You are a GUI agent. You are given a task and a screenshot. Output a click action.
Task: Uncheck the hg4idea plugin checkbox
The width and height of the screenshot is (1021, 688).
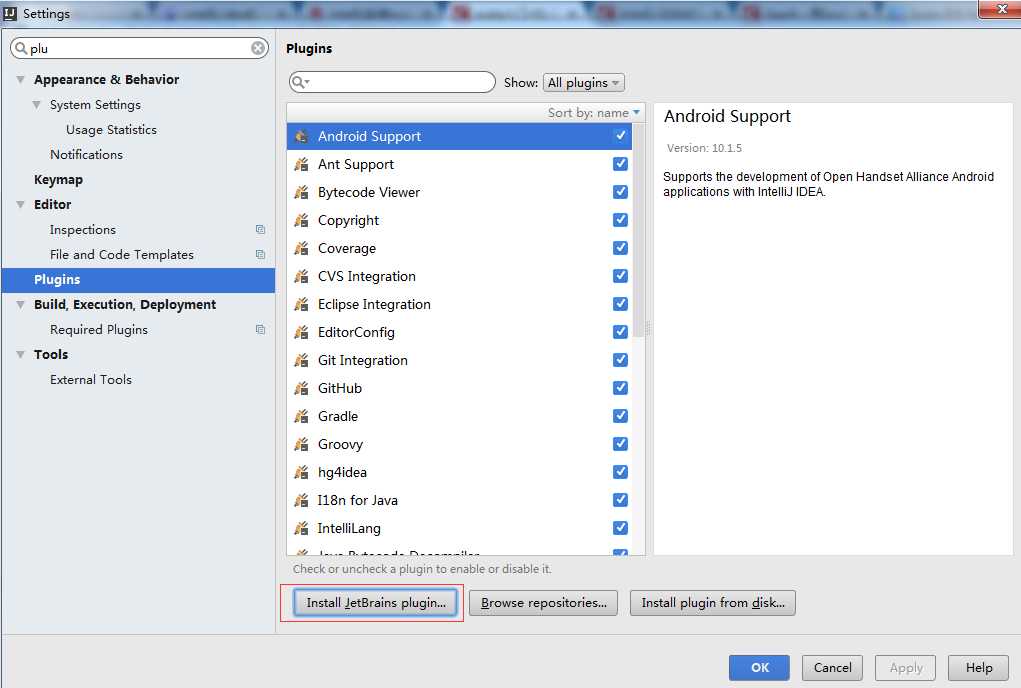(x=621, y=471)
